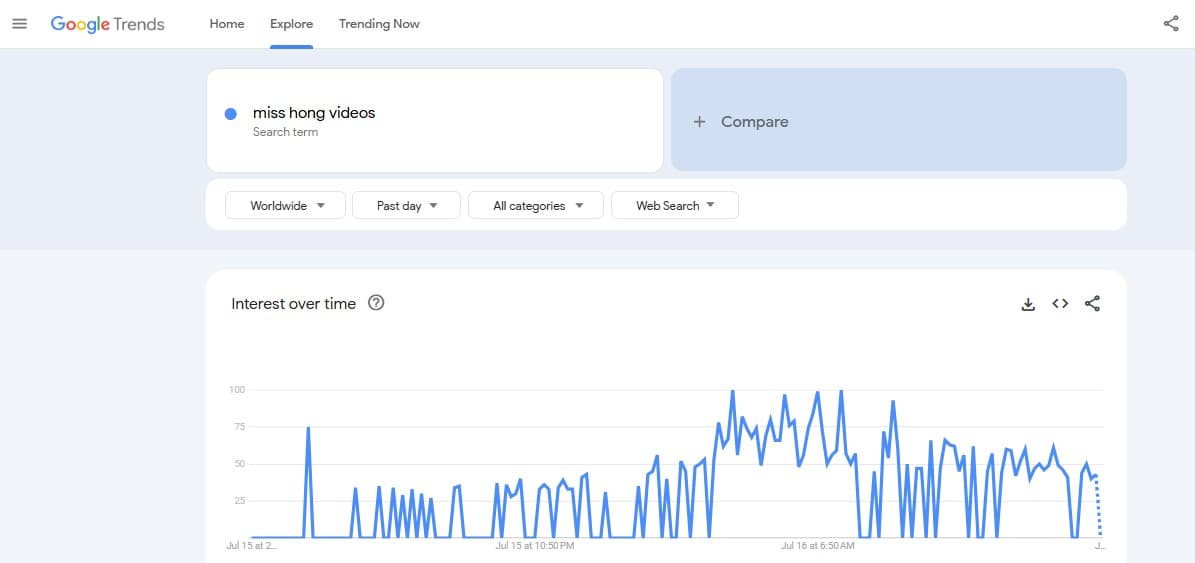Click the Jul 15 10:50 PM axis label
Screen dimensions: 1195x563
535,545
